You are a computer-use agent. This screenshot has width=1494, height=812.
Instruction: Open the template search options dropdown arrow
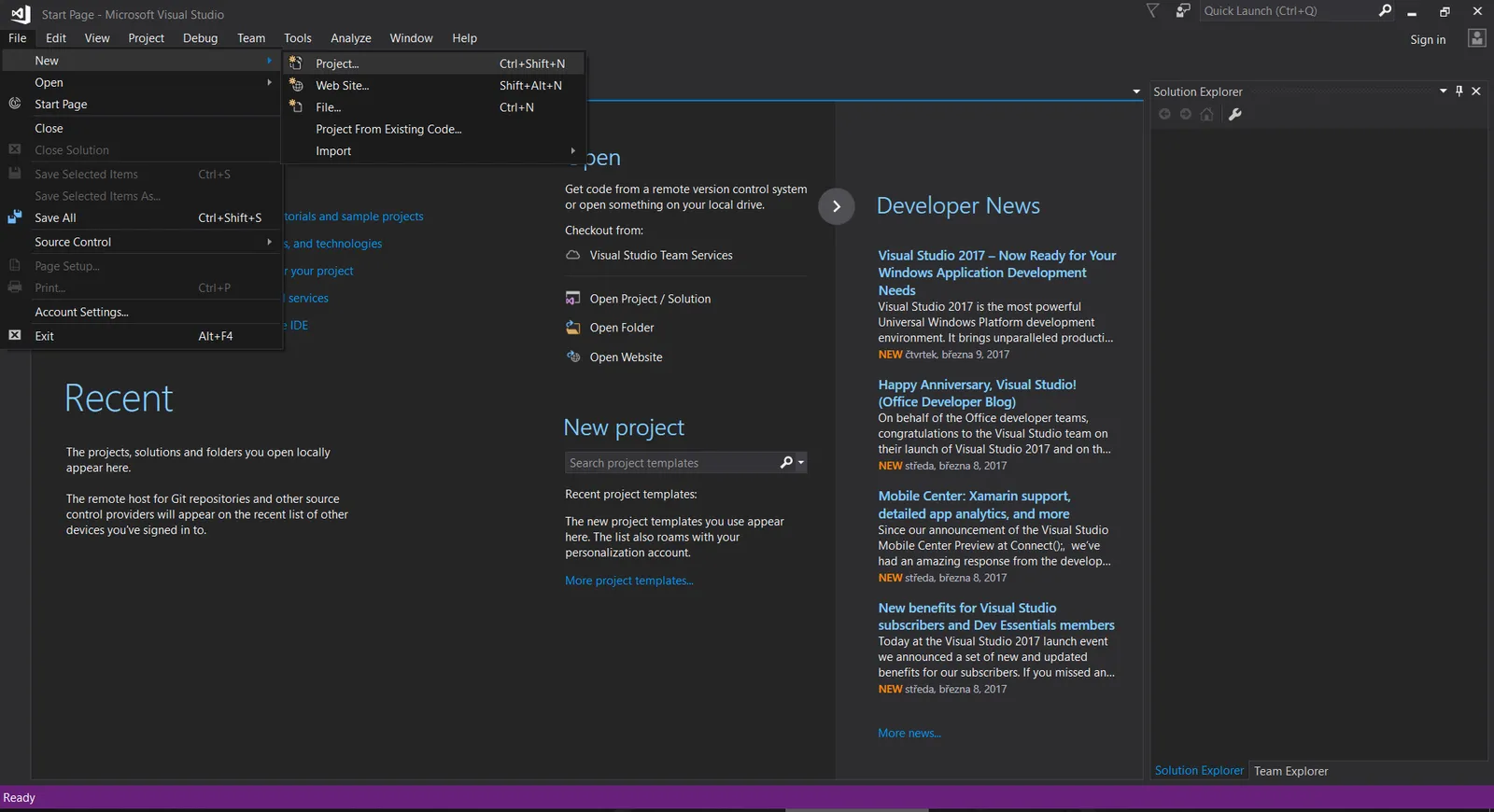(800, 462)
